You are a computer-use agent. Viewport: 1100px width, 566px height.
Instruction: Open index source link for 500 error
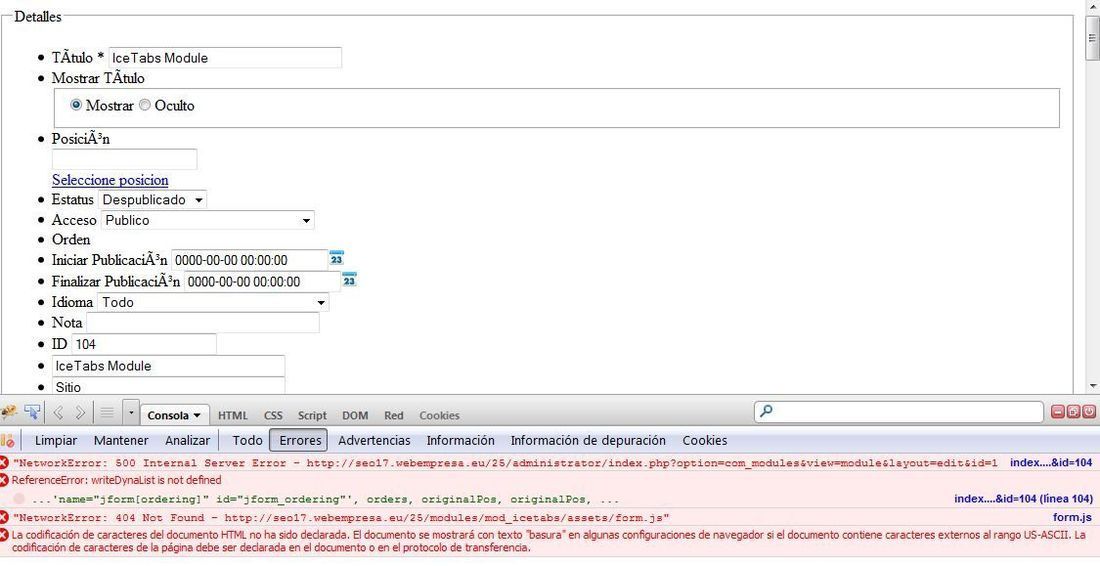click(1051, 463)
